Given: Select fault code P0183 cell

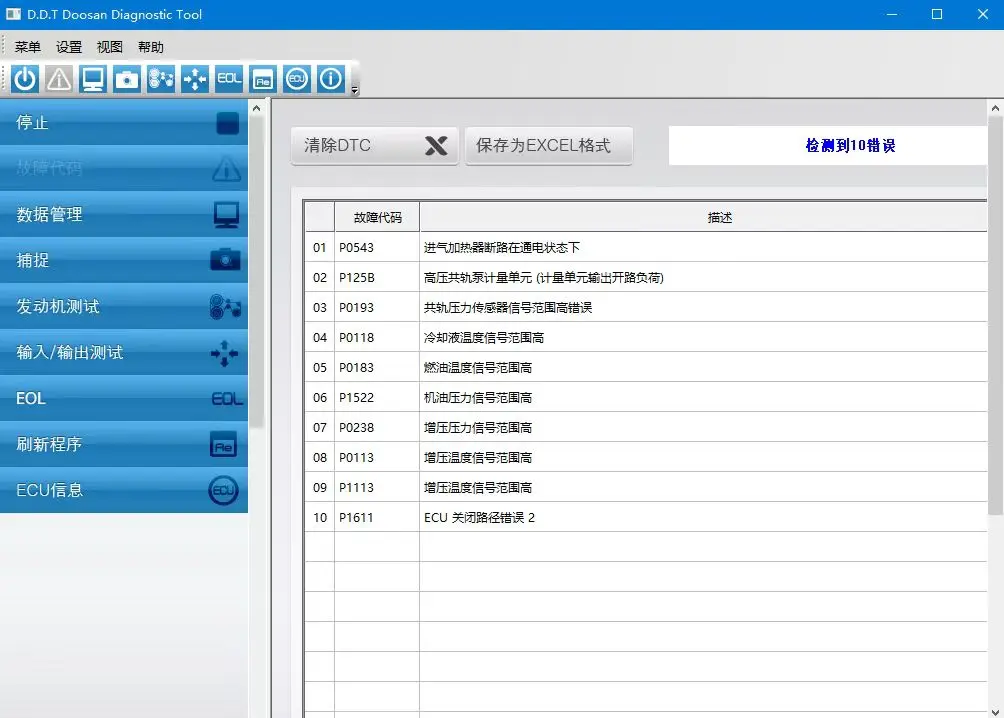Looking at the screenshot, I should (377, 368).
